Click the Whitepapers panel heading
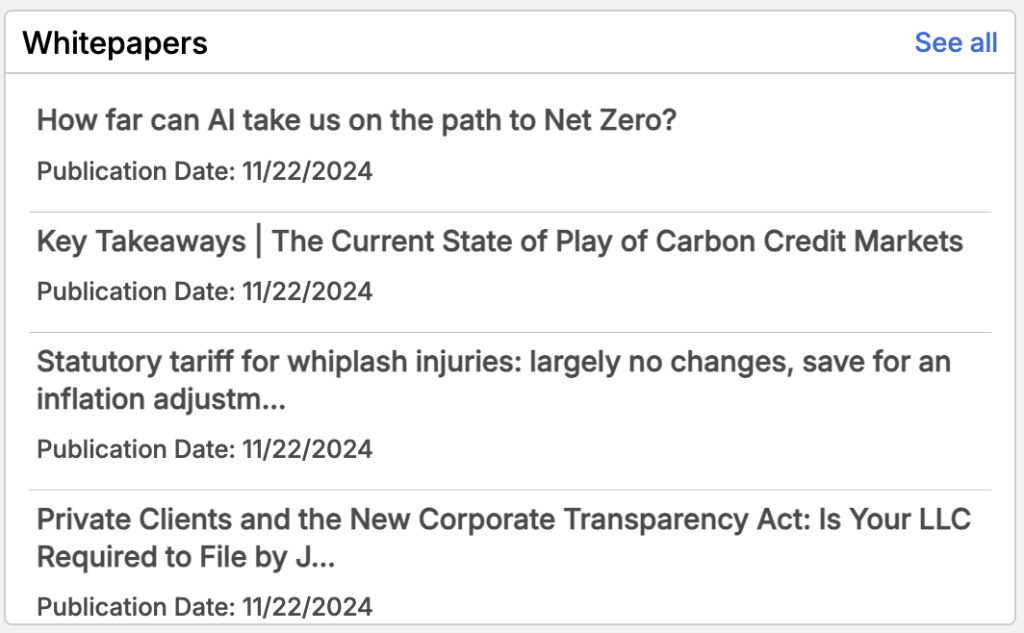1024x633 pixels. tap(115, 42)
